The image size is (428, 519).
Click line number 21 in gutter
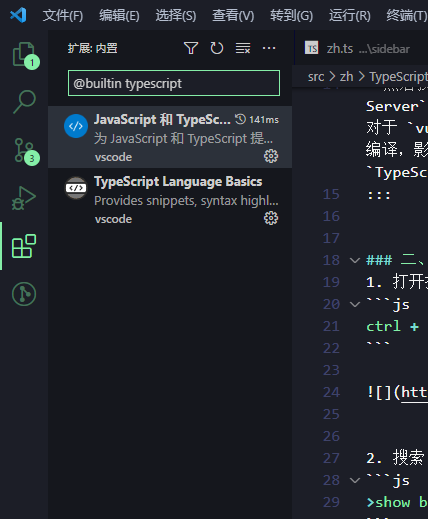[x=331, y=326]
